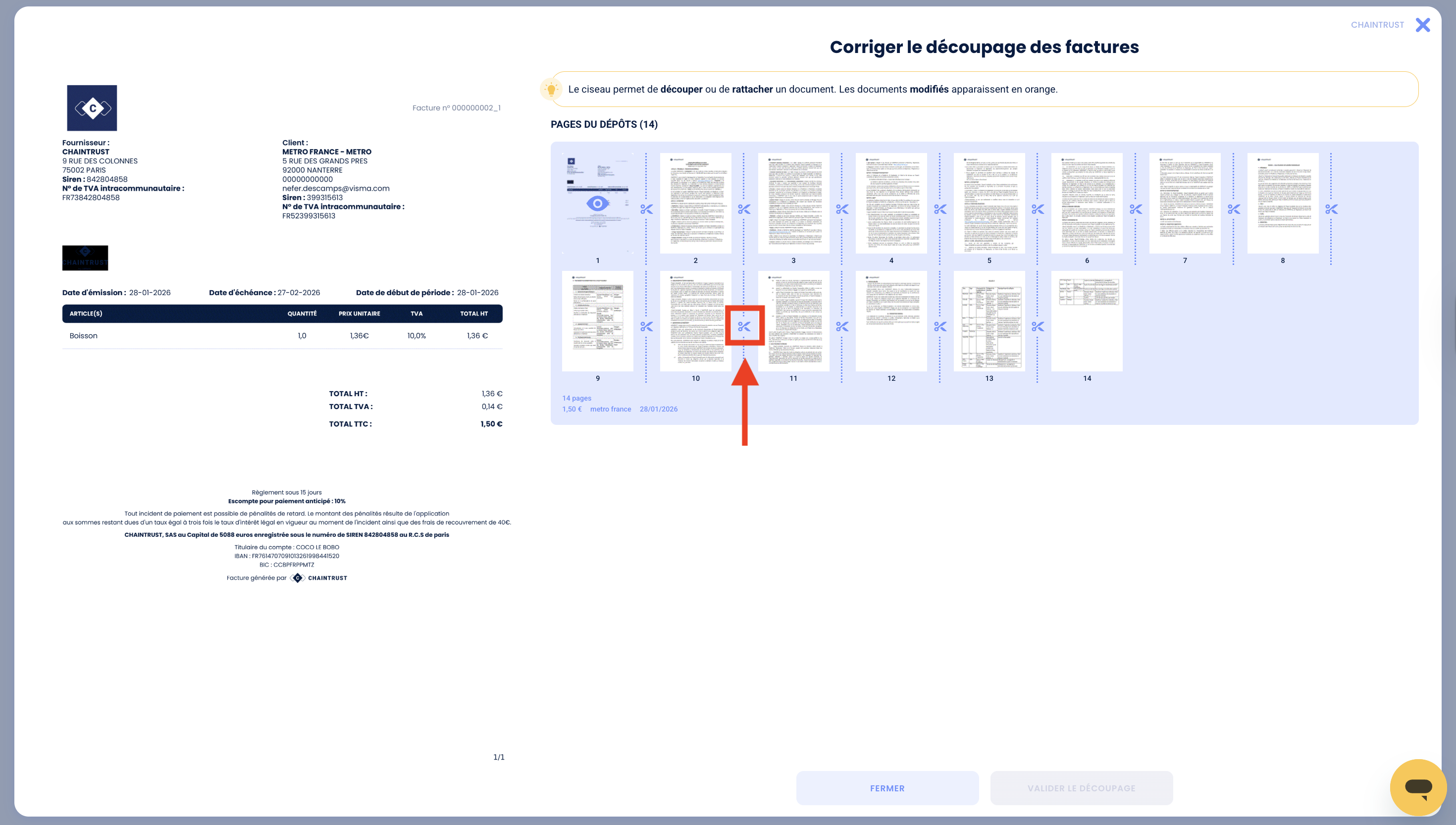Viewport: 1456px width, 825px height.
Task: Click scissors between pages 13 and 14
Action: tap(1038, 326)
